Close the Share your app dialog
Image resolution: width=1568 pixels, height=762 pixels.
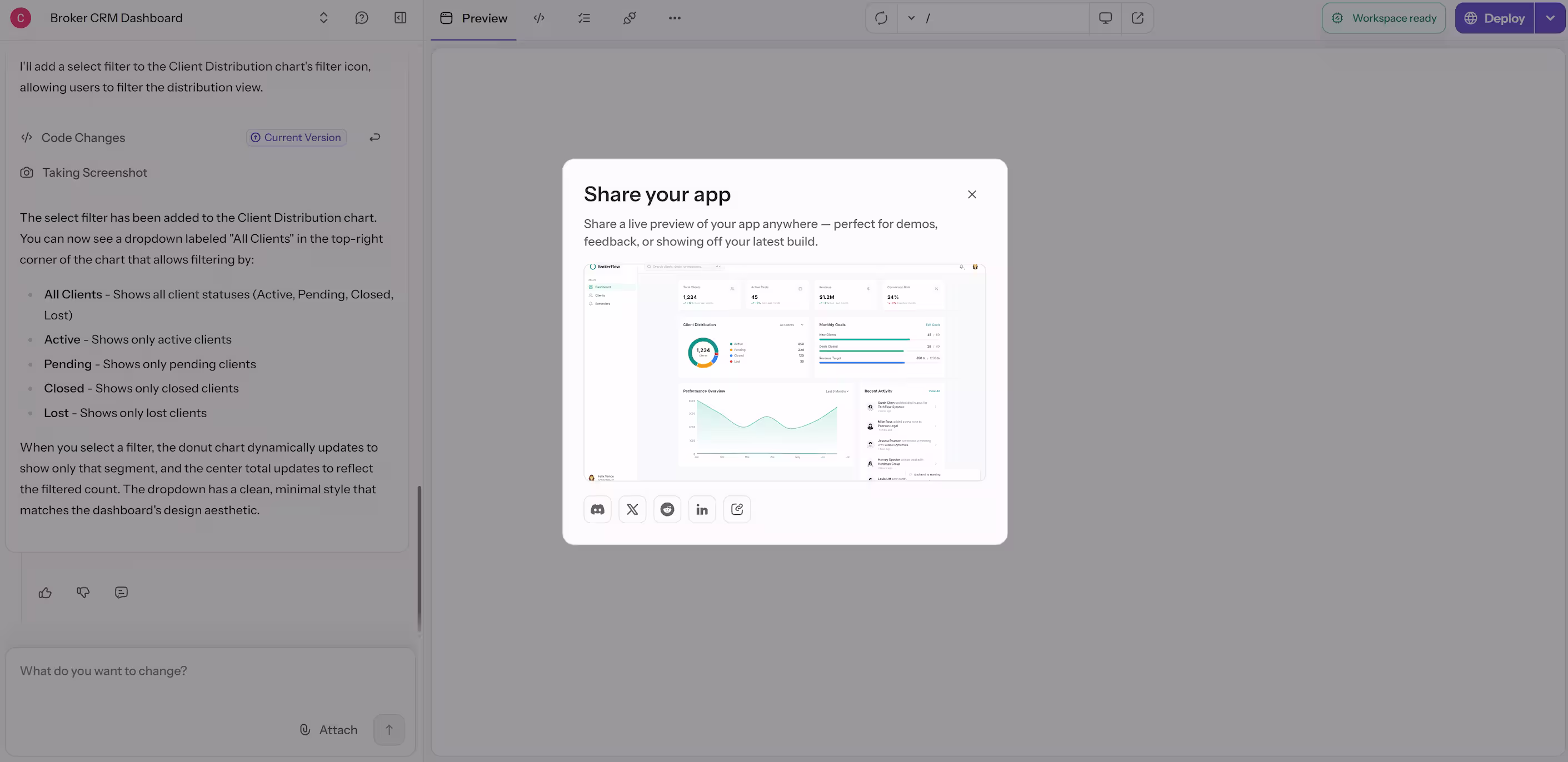pyautogui.click(x=971, y=194)
